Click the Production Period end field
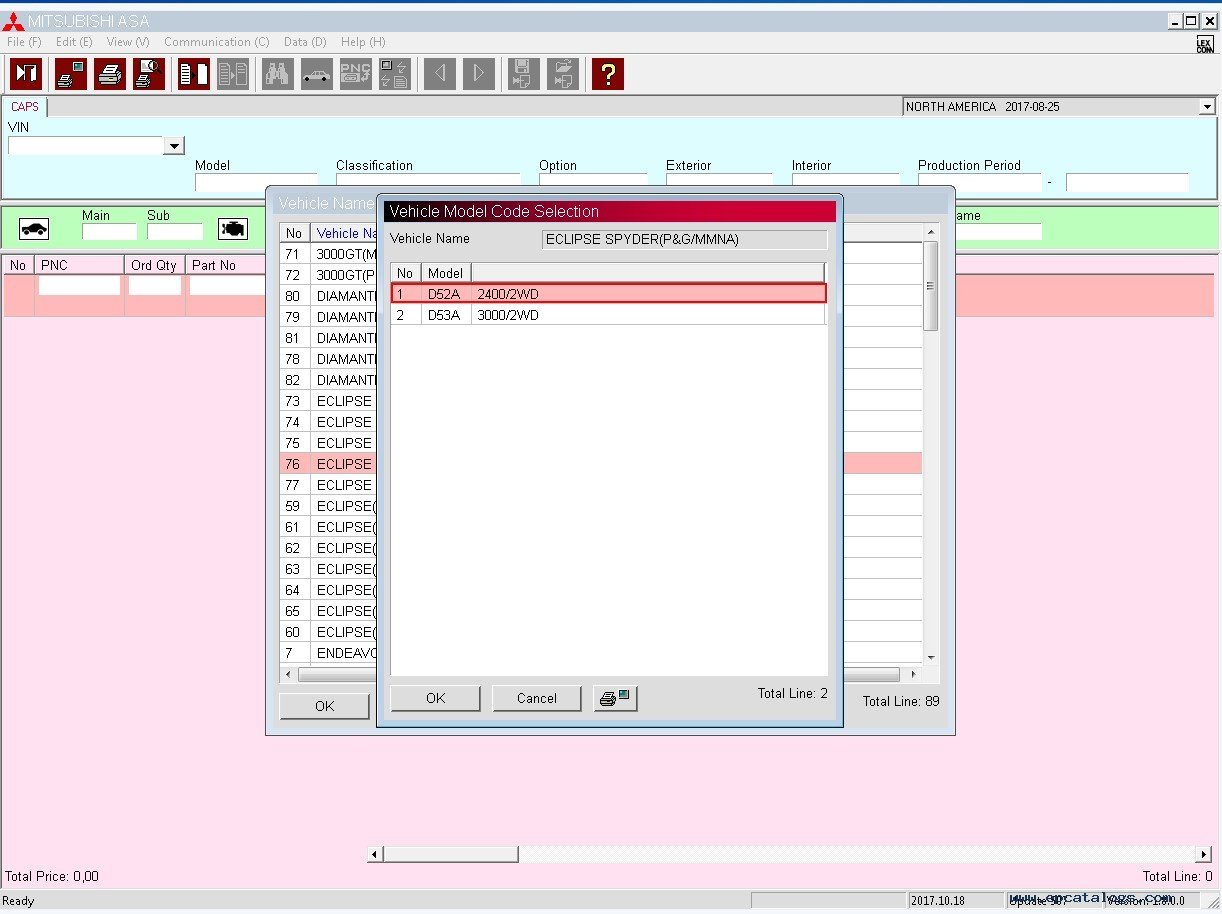1222x914 pixels. click(1127, 183)
